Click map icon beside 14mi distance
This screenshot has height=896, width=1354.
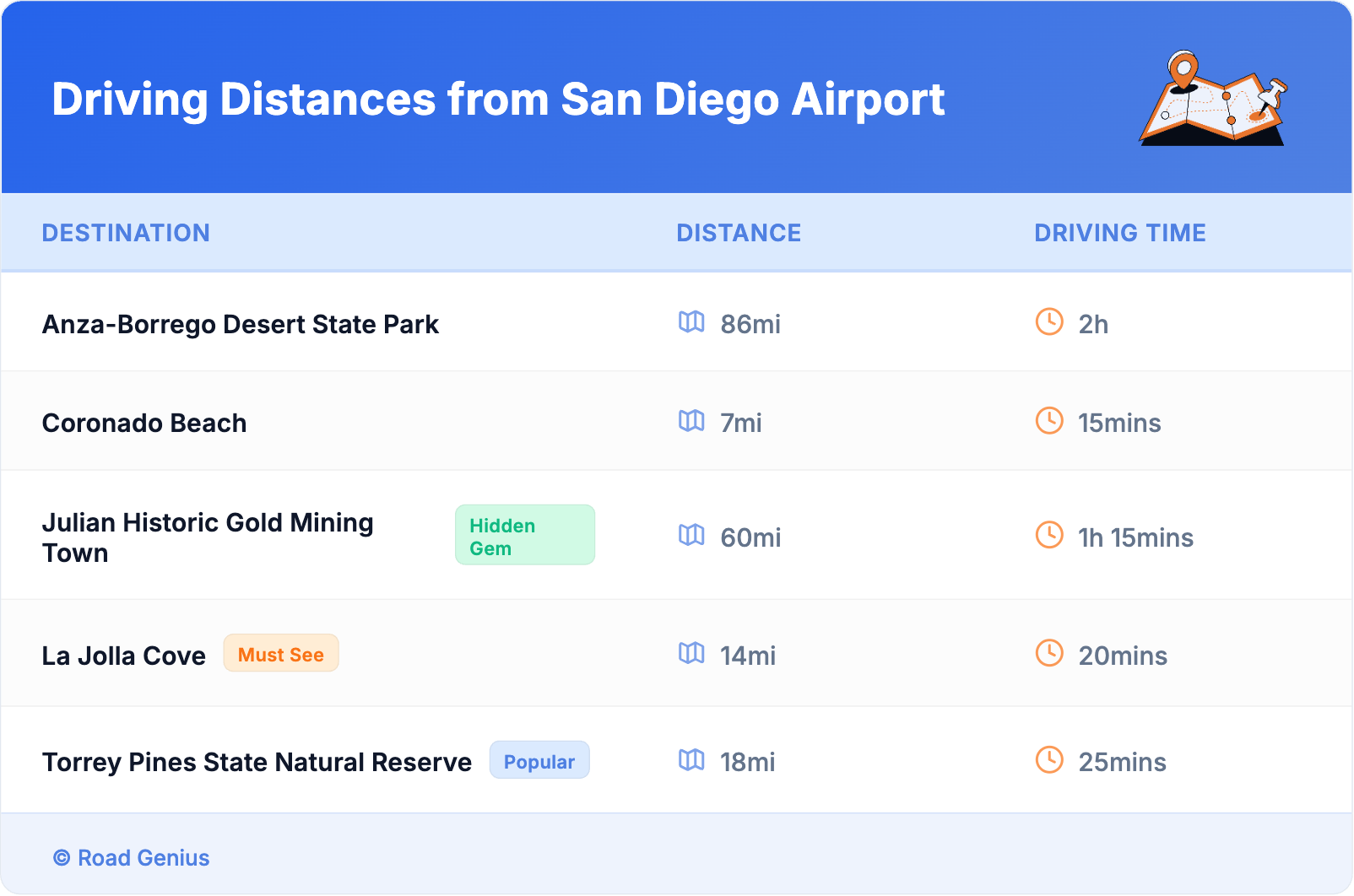point(691,654)
